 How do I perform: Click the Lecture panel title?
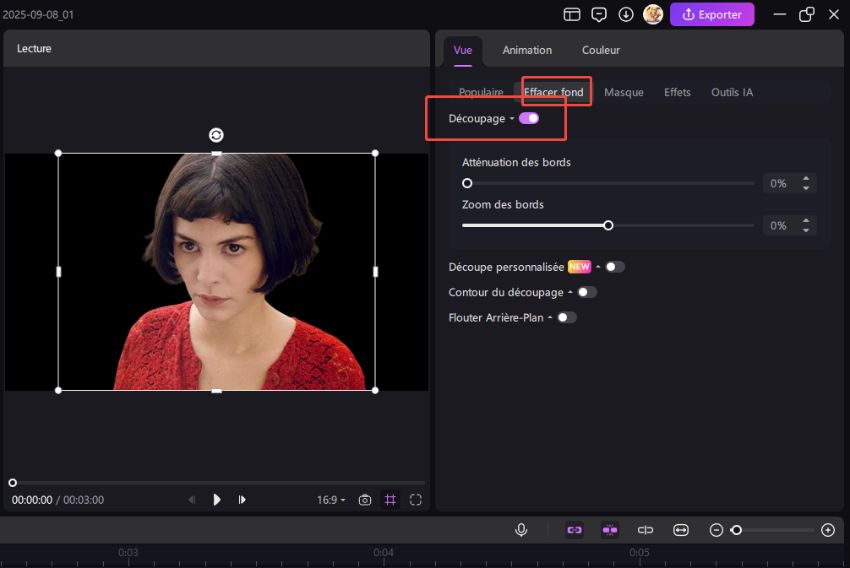(x=34, y=48)
